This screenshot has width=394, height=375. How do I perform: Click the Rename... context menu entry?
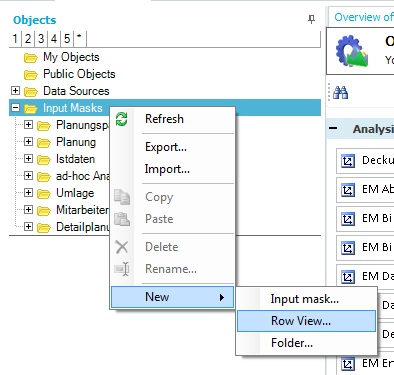173,269
